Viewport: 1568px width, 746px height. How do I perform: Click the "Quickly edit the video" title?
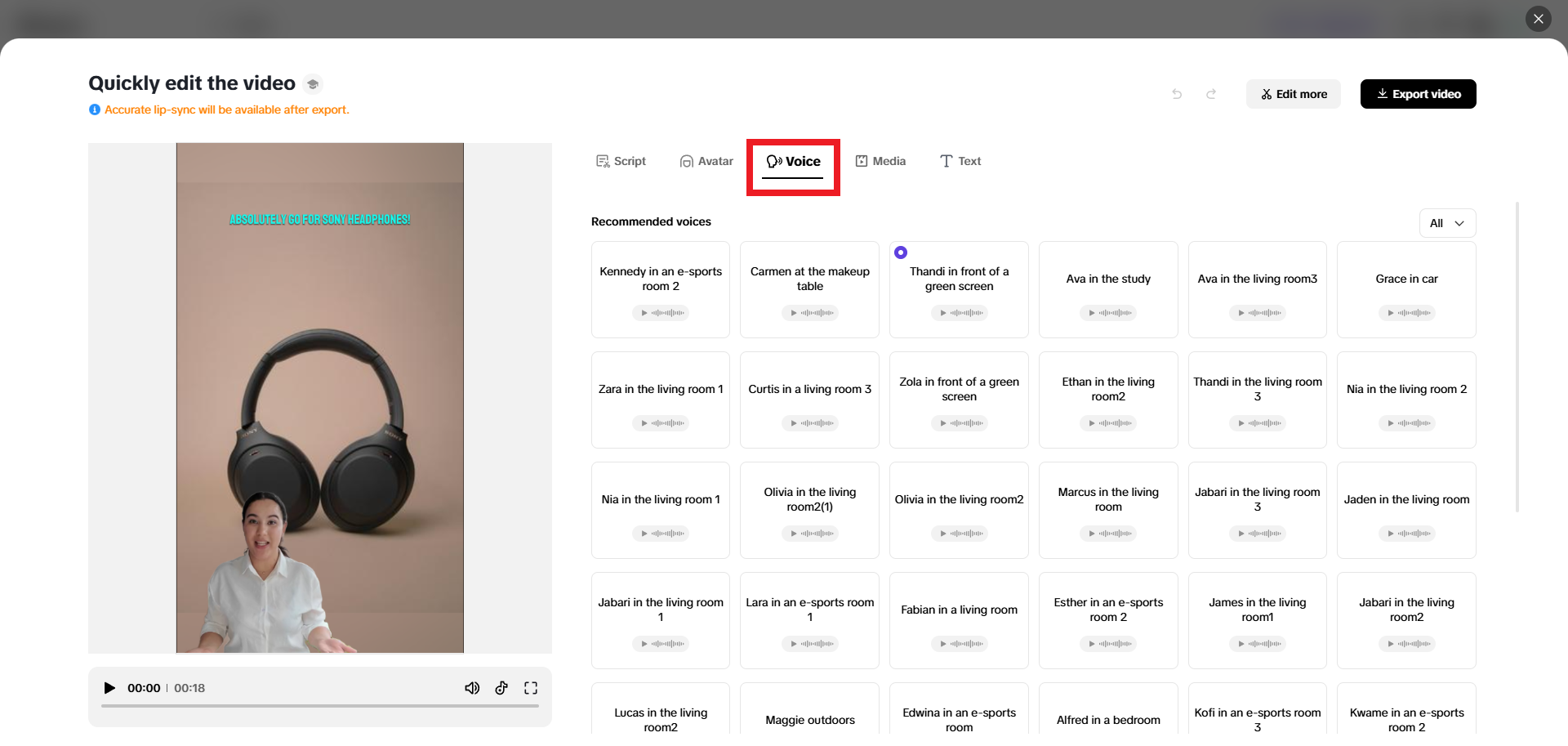192,83
